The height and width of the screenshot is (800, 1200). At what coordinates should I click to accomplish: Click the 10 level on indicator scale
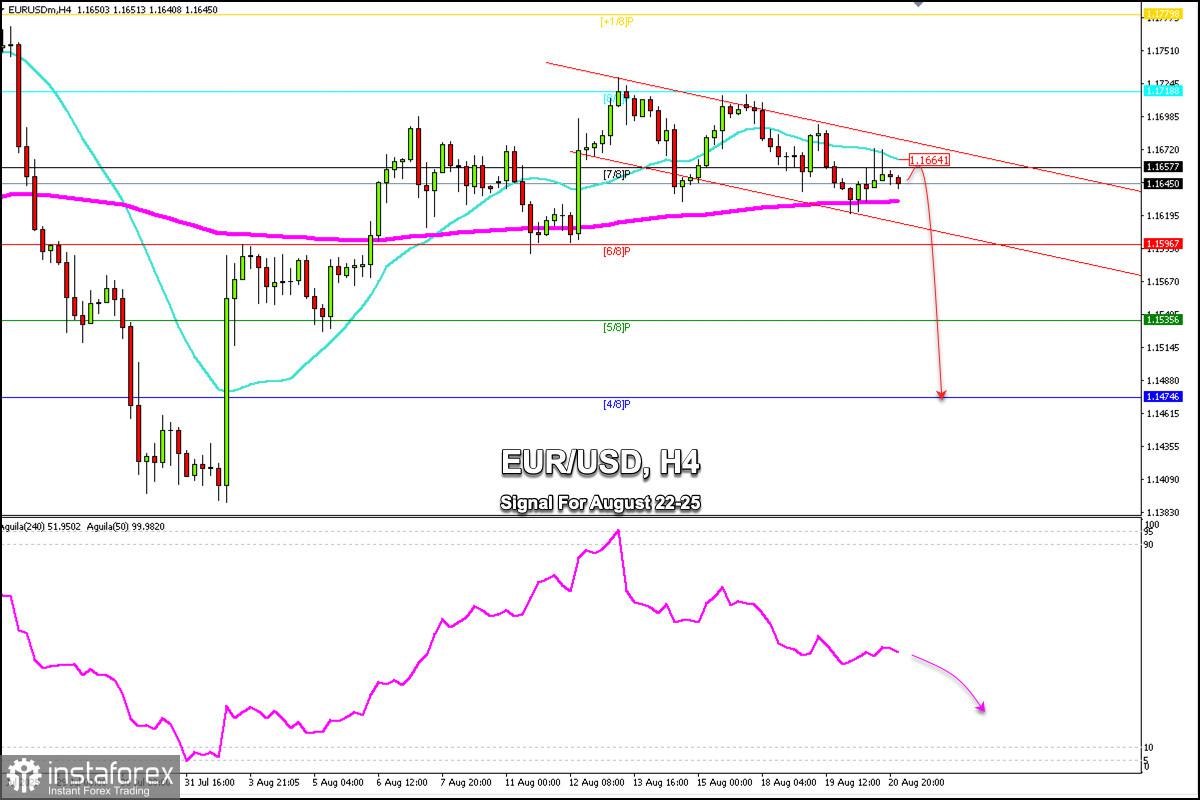[x=1149, y=748]
